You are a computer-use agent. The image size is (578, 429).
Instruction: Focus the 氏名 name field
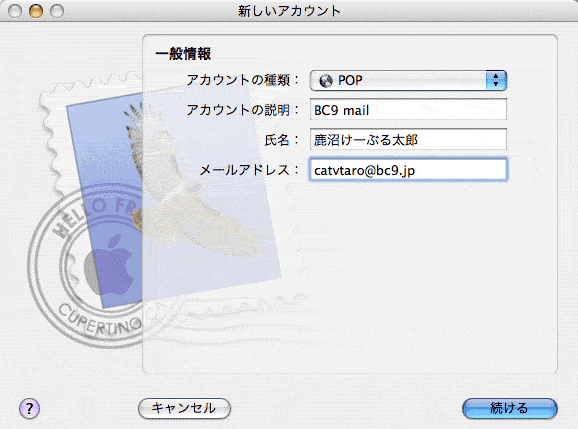(408, 139)
